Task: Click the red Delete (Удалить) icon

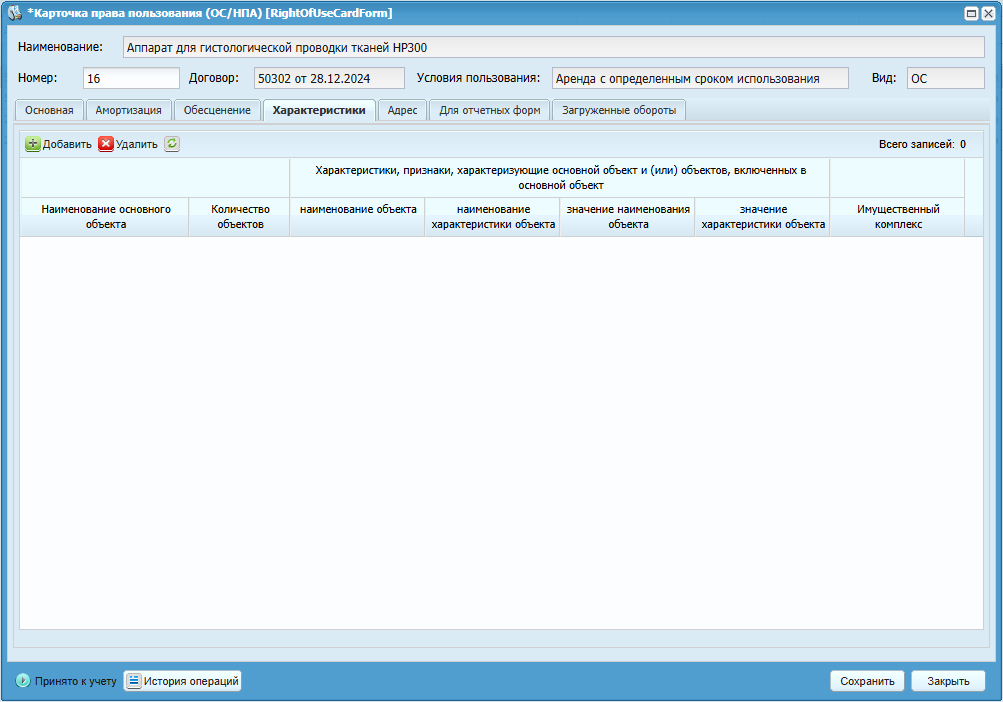Action: pyautogui.click(x=106, y=144)
